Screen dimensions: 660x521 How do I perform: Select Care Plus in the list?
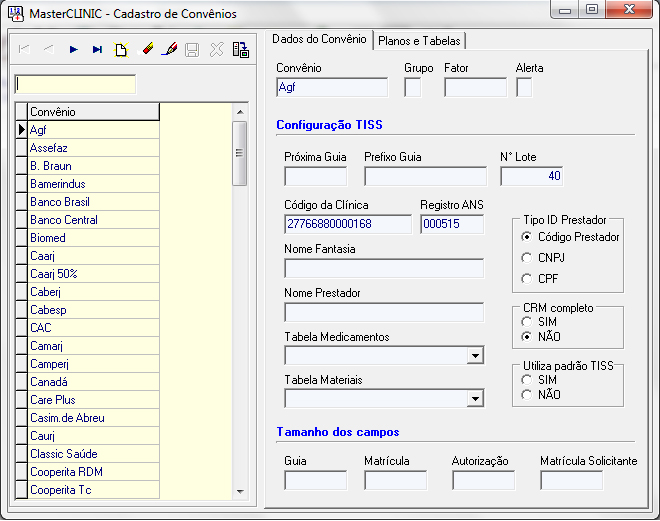click(x=93, y=400)
